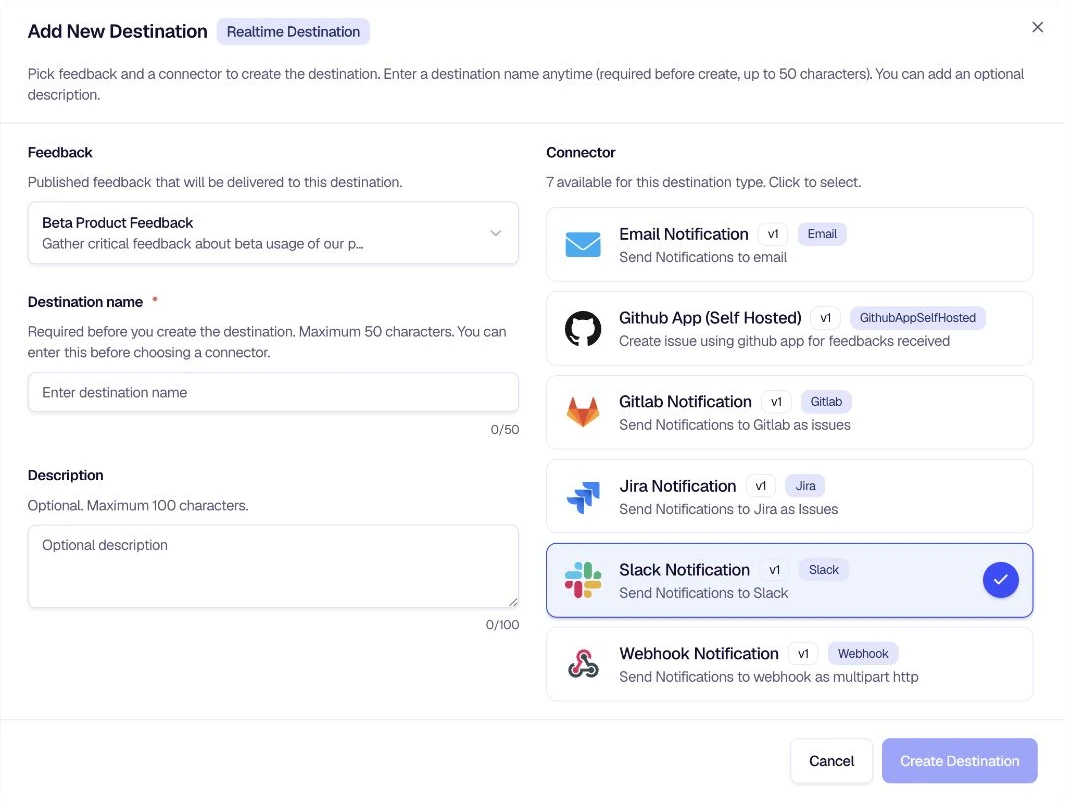The width and height of the screenshot is (1065, 801).
Task: Click v1 badge on Github App
Action: pos(825,318)
